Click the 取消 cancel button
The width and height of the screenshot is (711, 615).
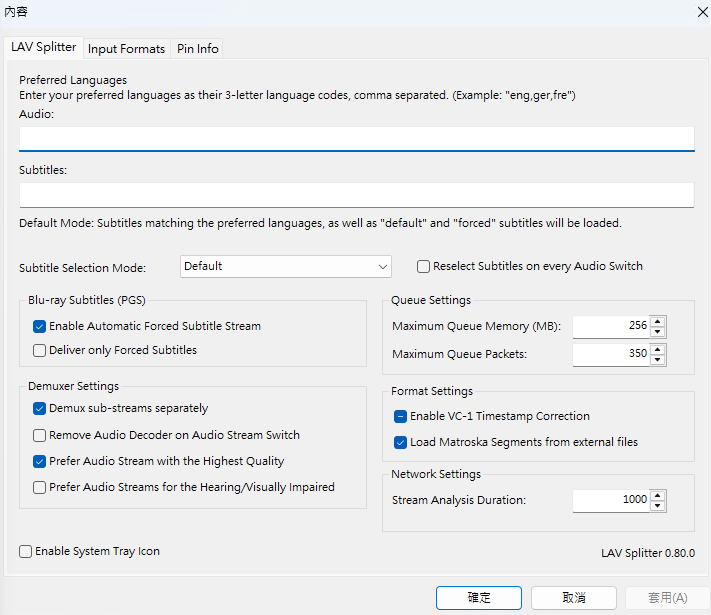[573, 597]
